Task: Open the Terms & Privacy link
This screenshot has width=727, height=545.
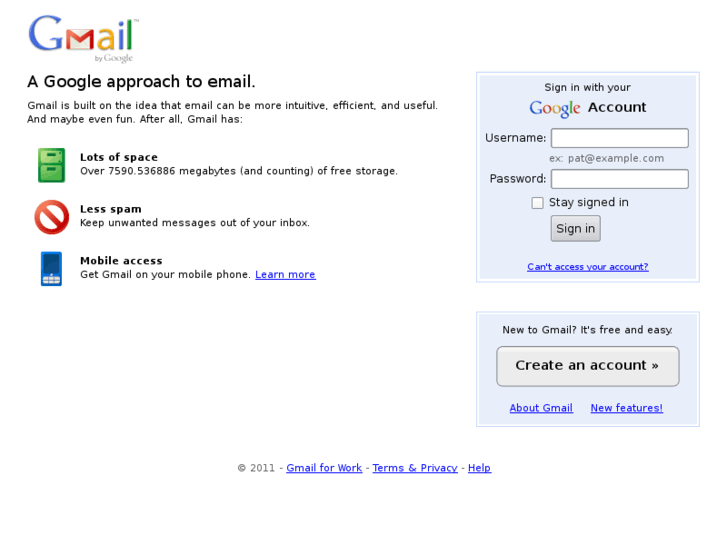Action: click(415, 468)
